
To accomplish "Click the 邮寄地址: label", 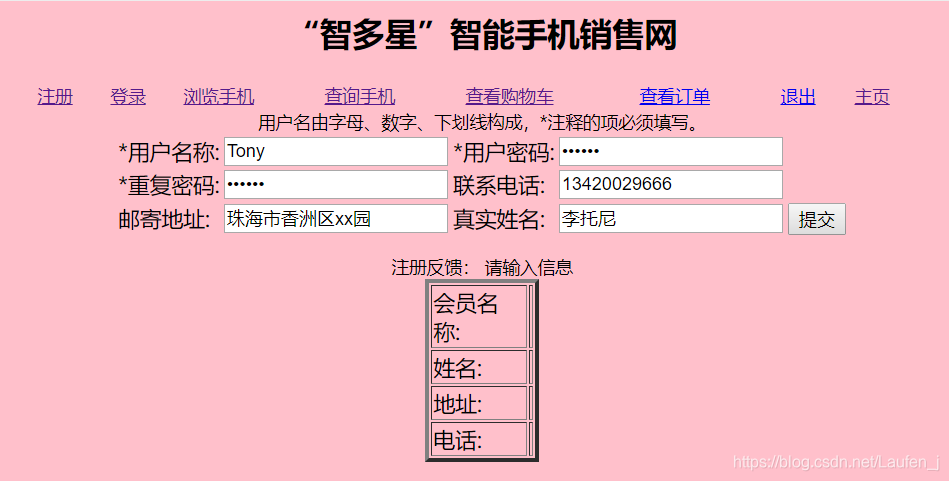I will pyautogui.click(x=165, y=220).
